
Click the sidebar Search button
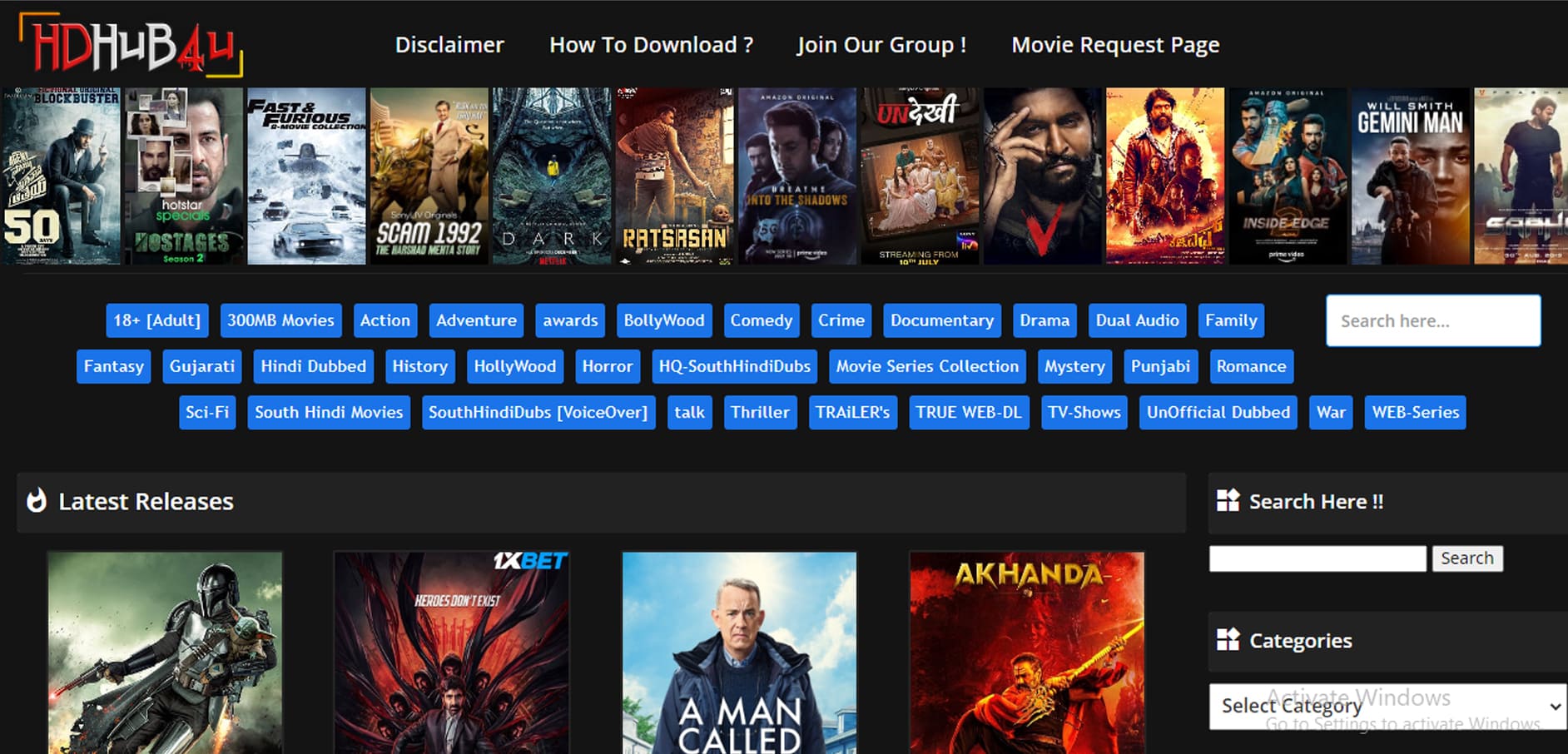[x=1467, y=558]
